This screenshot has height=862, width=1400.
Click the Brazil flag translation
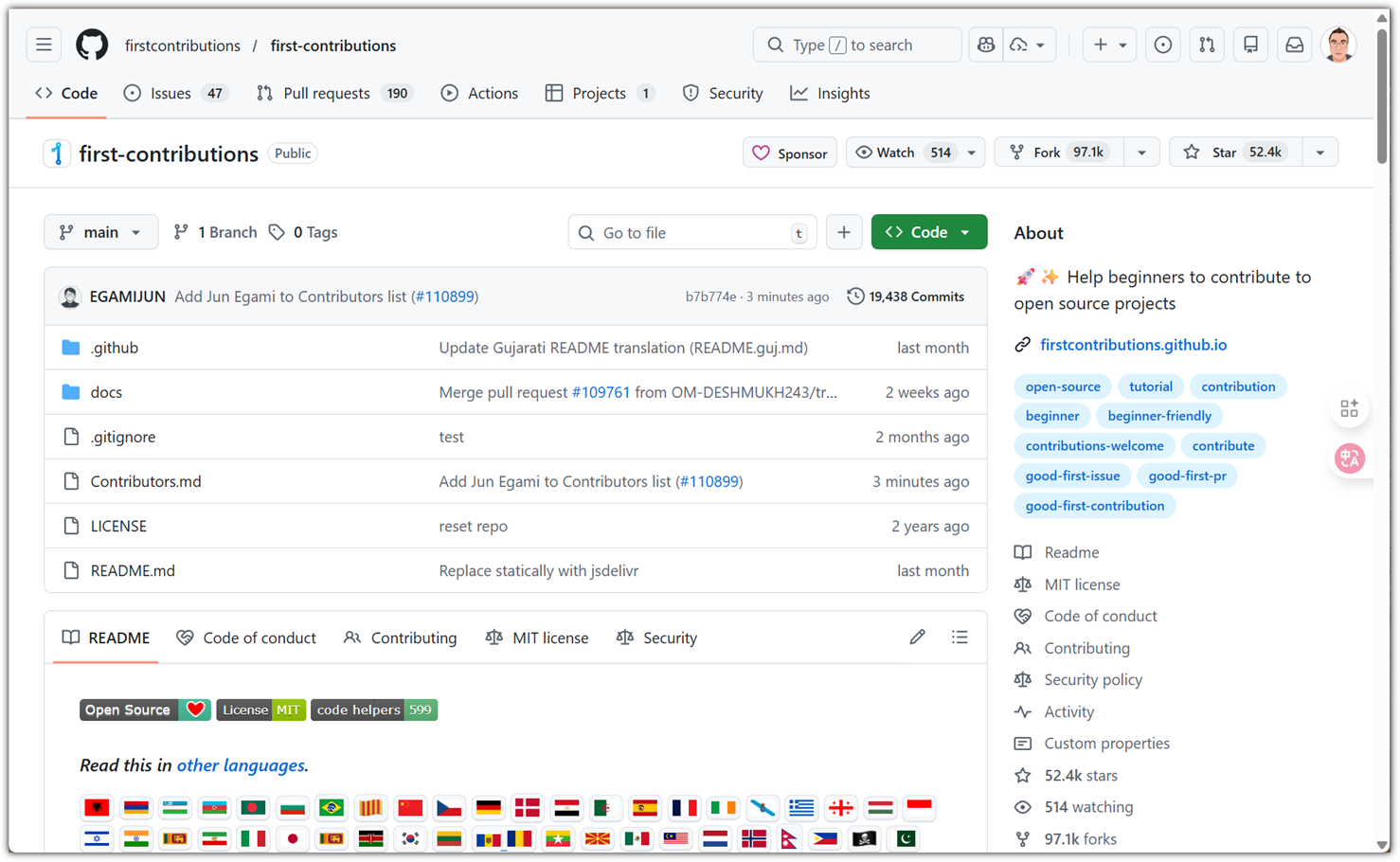(332, 808)
